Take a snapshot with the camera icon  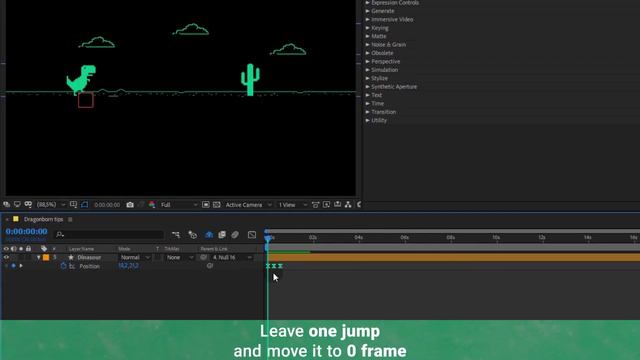coord(130,204)
